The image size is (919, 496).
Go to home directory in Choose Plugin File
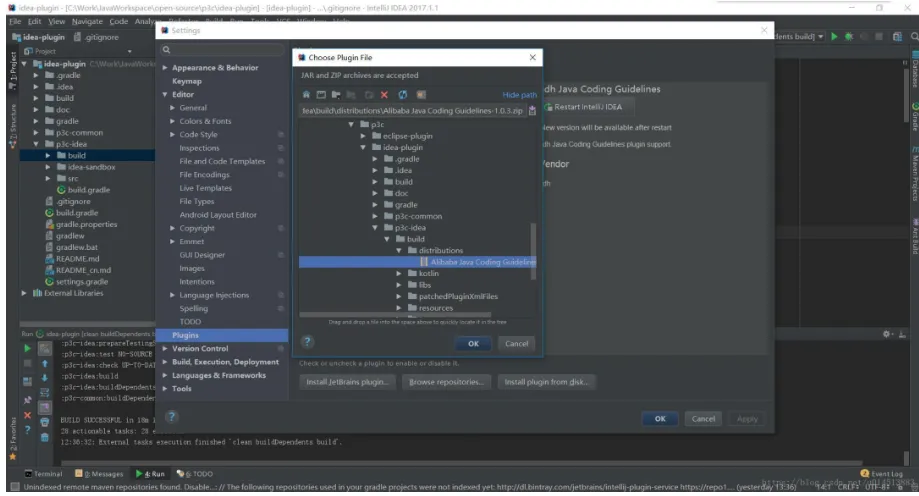coord(306,94)
